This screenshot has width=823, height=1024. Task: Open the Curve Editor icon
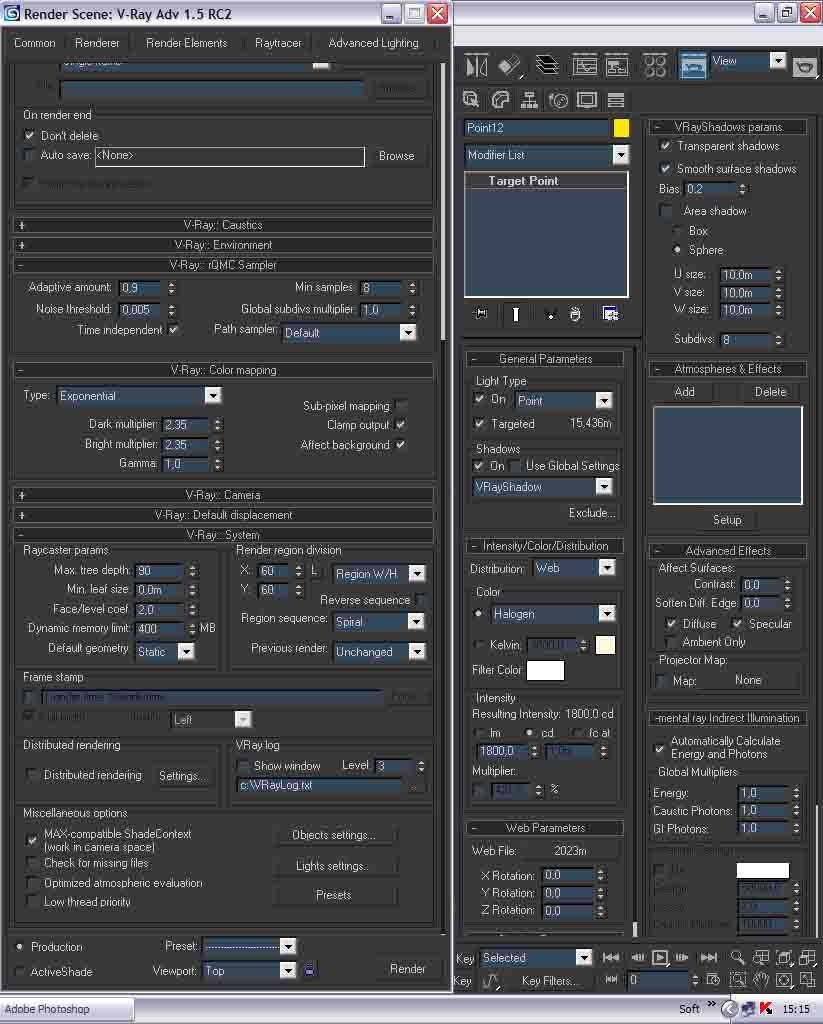[585, 65]
